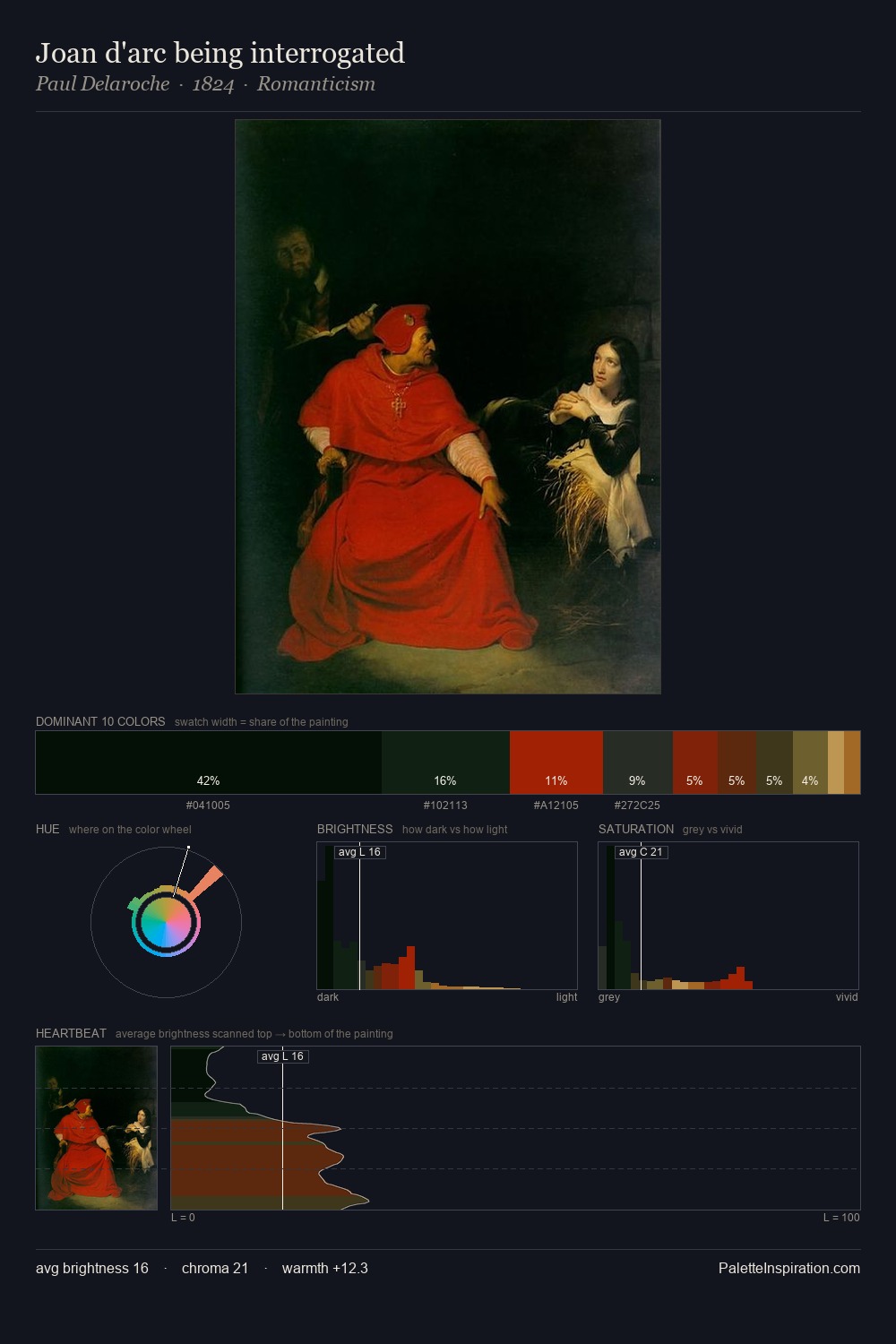Click "swatch width = share of the painting"
Viewport: 896px width, 1344px height.
click(x=262, y=722)
